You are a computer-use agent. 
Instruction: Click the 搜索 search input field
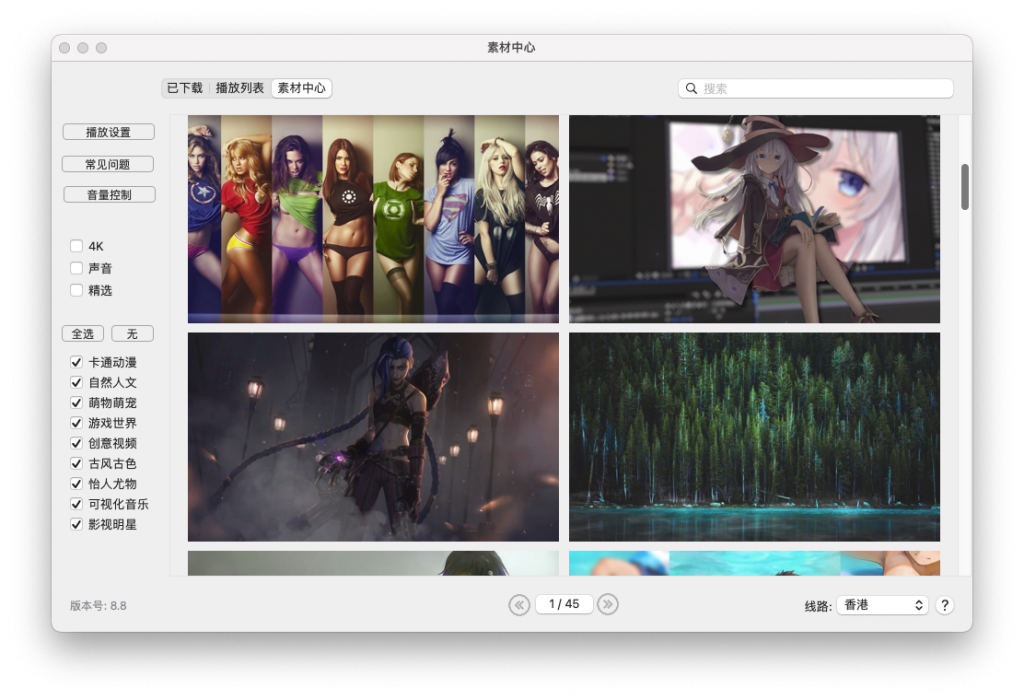tap(816, 88)
